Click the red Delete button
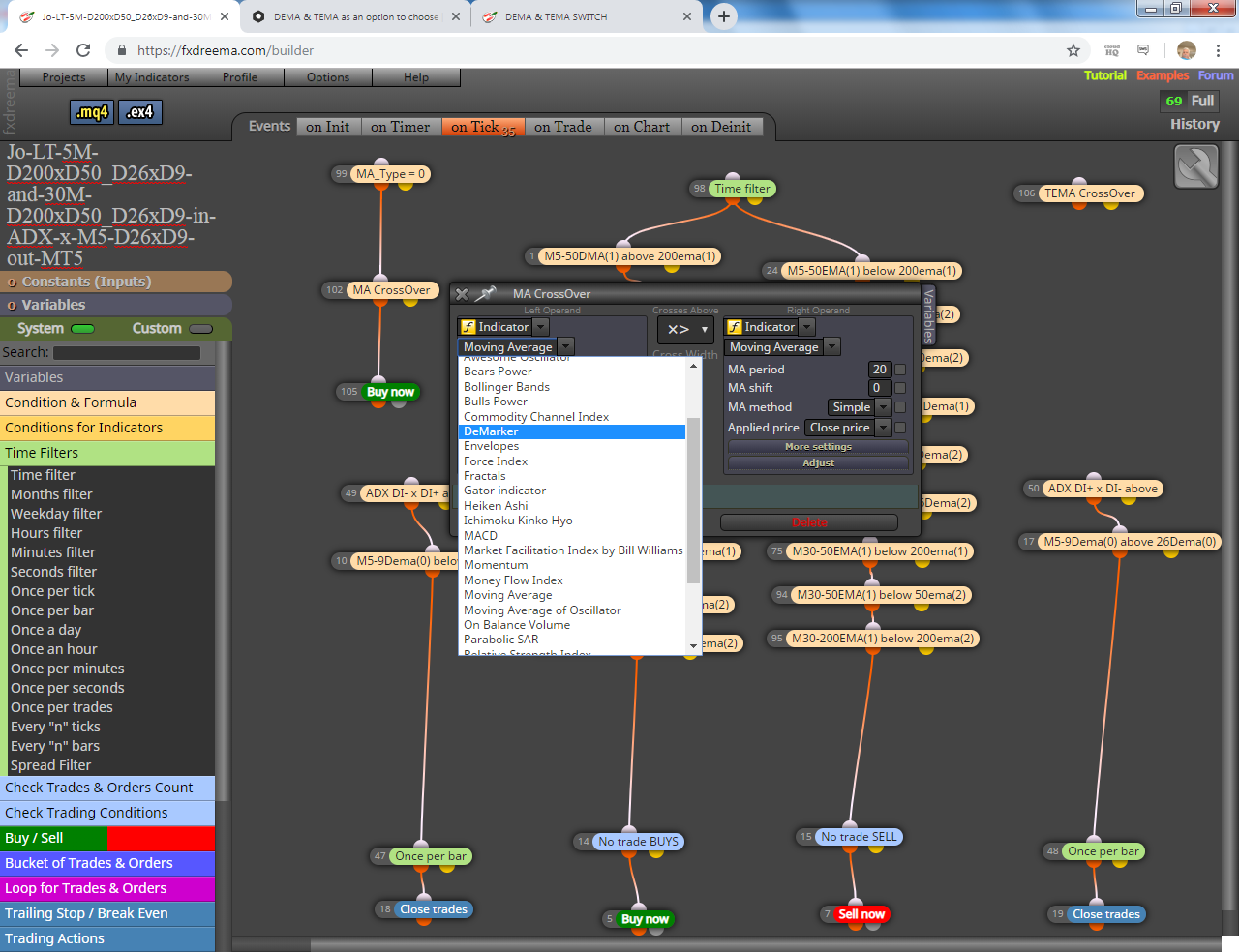Viewport: 1239px width, 952px height. click(809, 522)
